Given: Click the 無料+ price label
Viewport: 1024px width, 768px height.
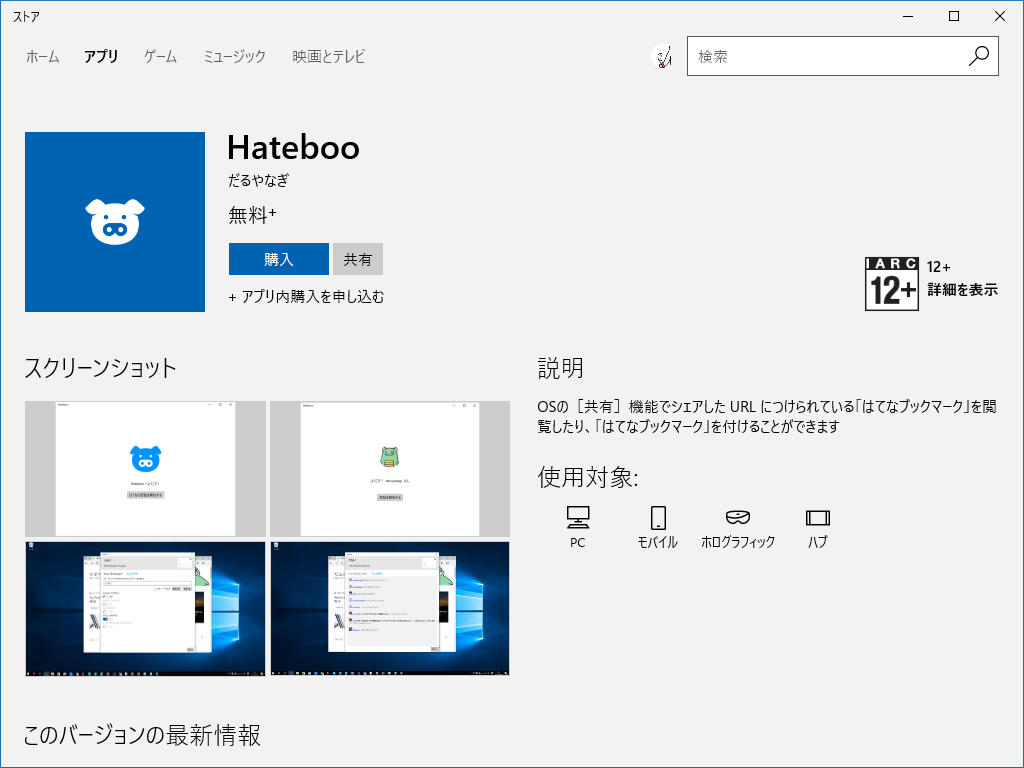Looking at the screenshot, I should tap(253, 214).
